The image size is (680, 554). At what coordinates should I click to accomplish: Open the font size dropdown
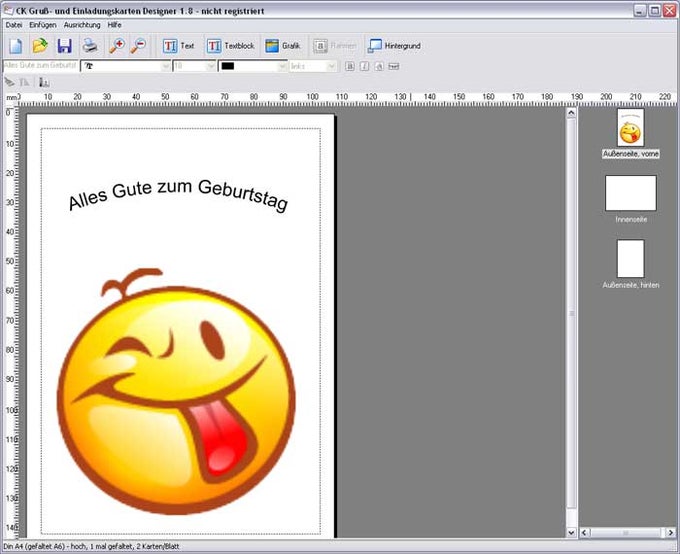tap(210, 66)
